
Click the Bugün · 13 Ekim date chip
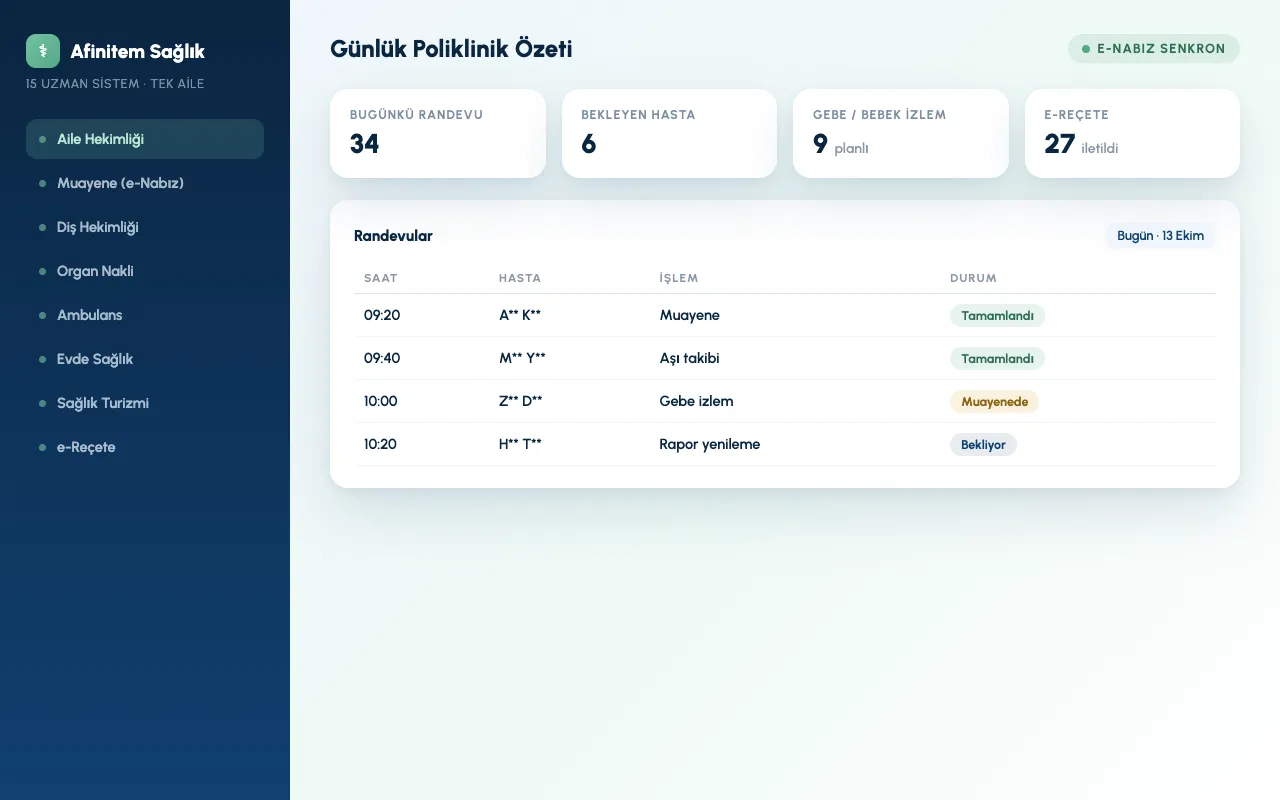pos(1160,236)
